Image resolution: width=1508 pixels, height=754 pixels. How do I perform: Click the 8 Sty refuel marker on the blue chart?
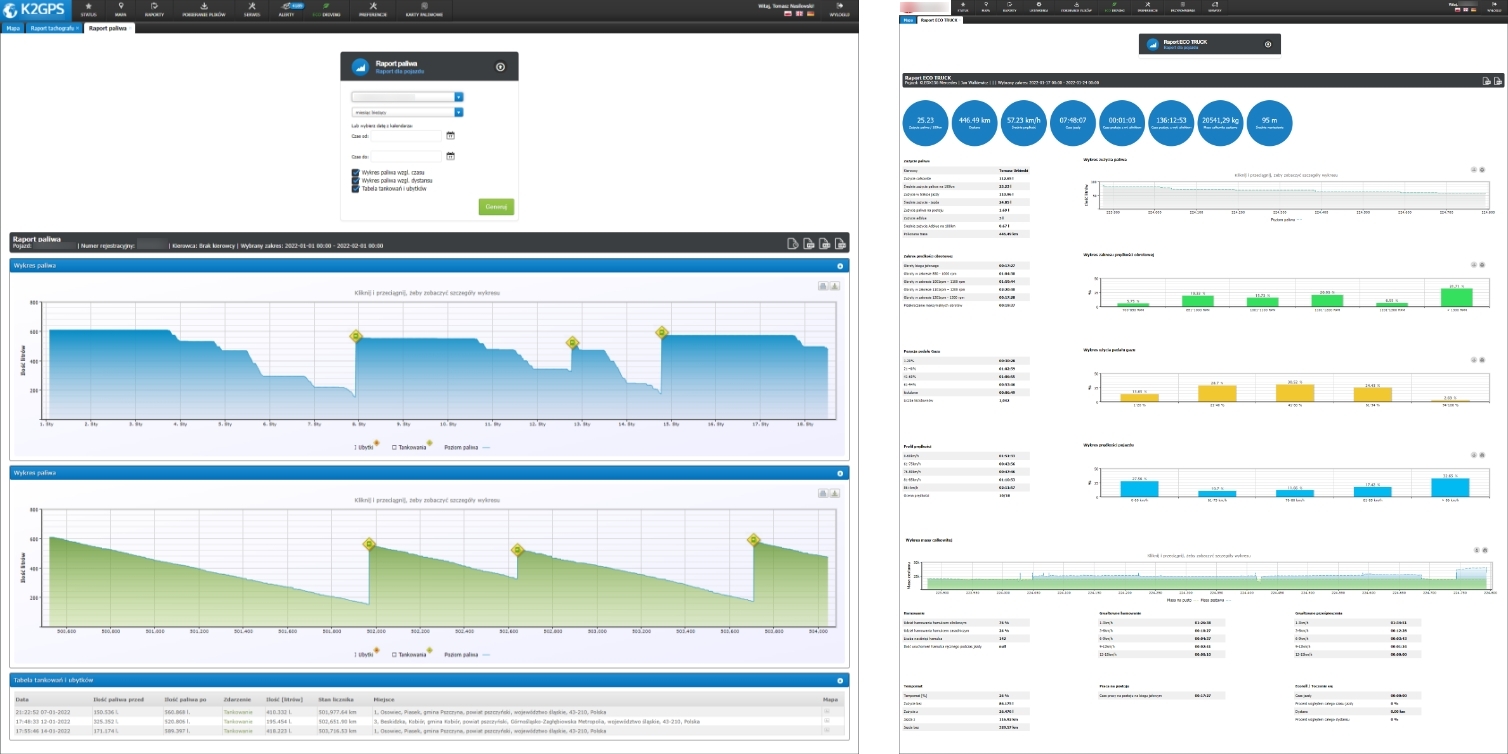tap(355, 336)
